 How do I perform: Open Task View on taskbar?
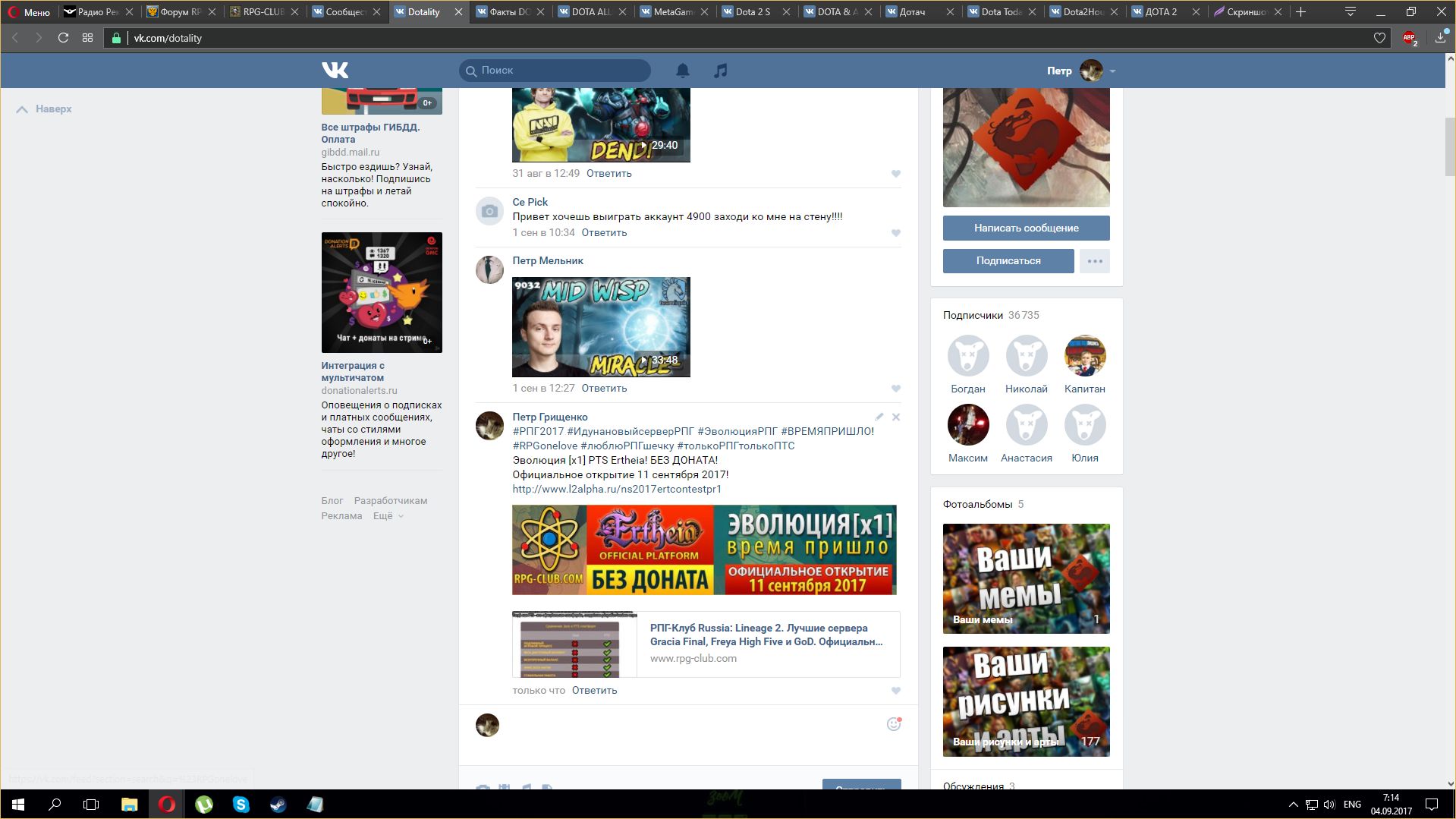click(91, 805)
